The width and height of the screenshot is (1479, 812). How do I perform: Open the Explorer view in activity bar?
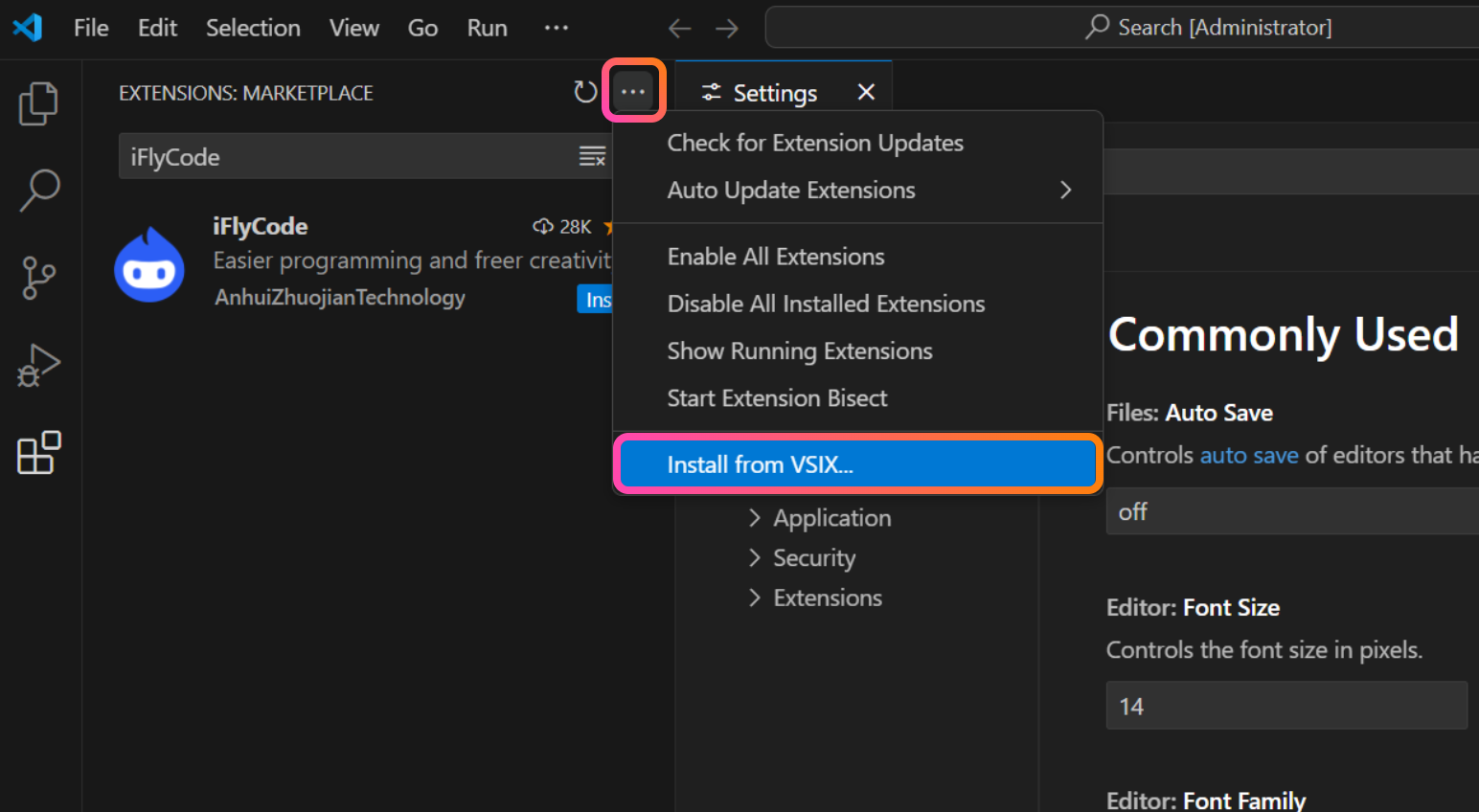pyautogui.click(x=38, y=103)
